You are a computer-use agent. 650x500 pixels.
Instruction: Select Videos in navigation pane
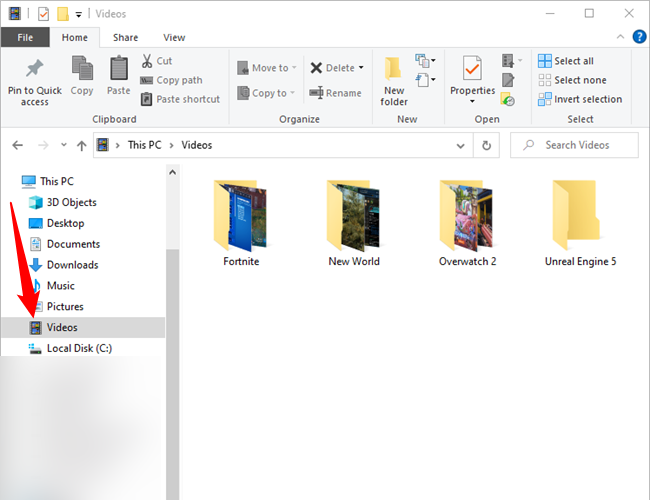[83, 328]
